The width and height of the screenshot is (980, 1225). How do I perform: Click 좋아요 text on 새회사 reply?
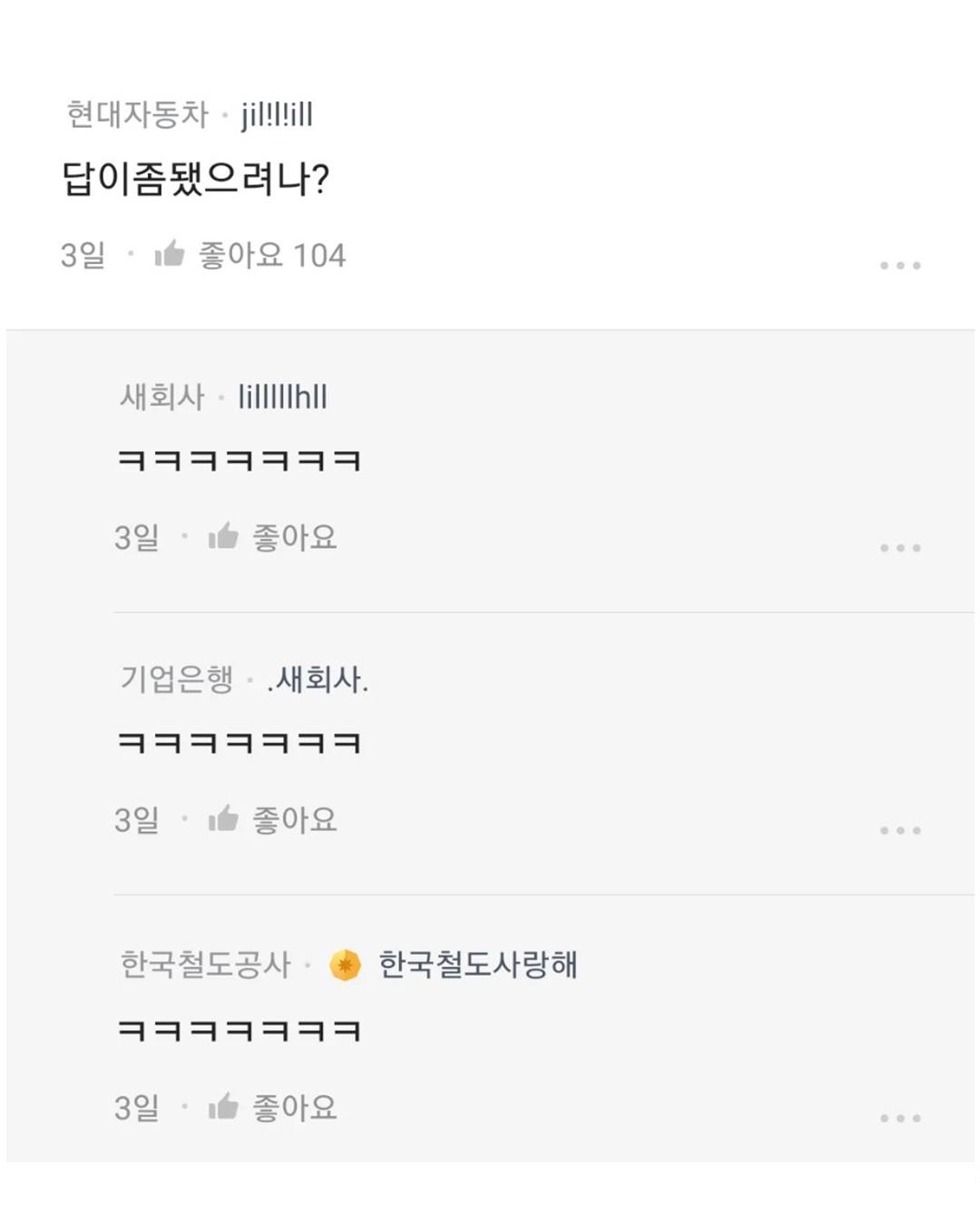click(294, 537)
